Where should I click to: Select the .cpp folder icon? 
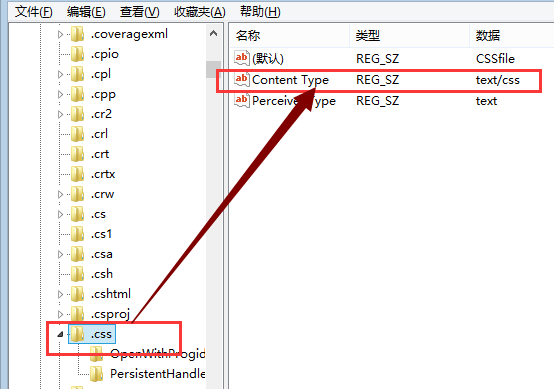point(77,94)
